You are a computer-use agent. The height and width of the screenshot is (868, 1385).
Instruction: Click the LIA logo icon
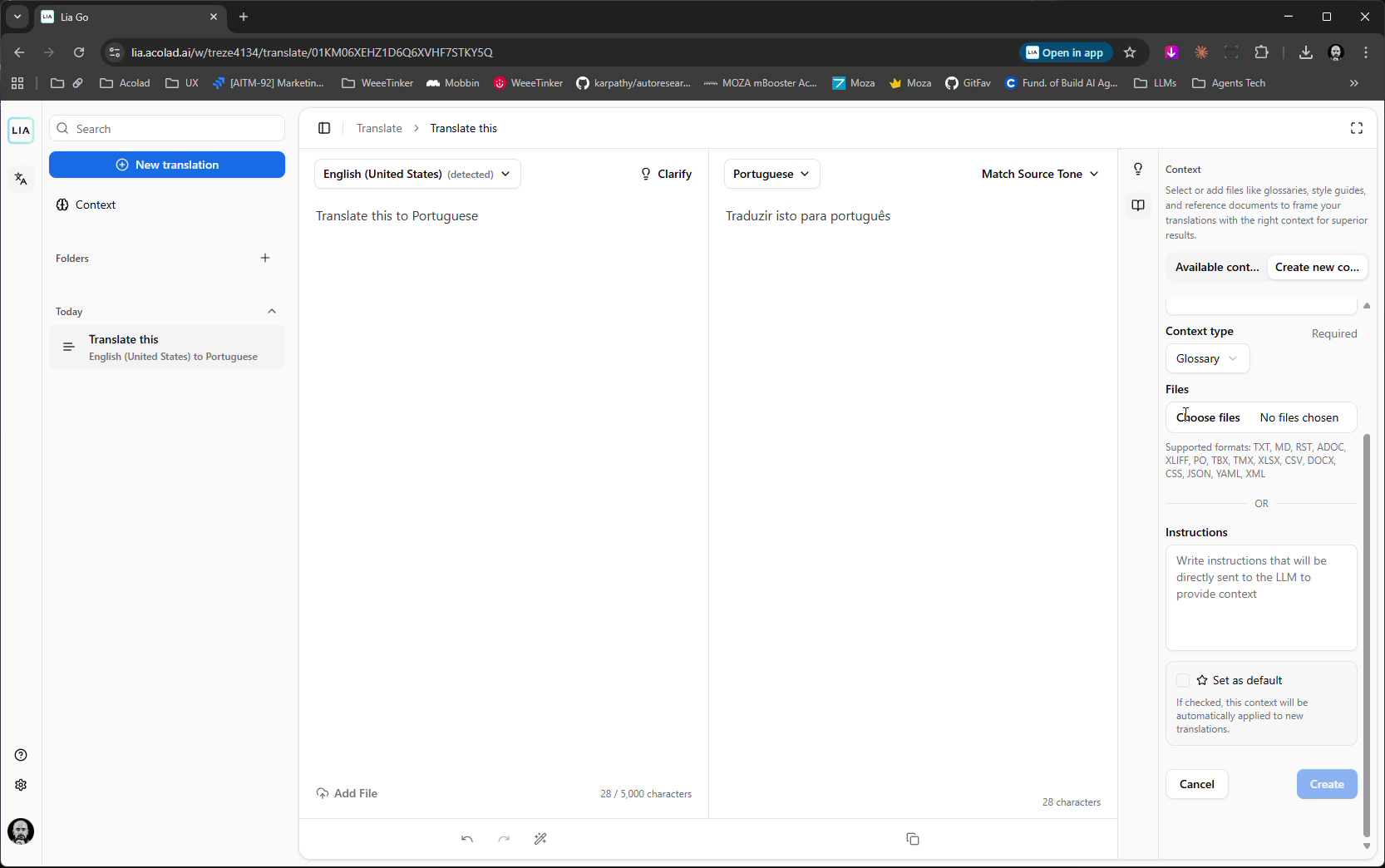20,130
